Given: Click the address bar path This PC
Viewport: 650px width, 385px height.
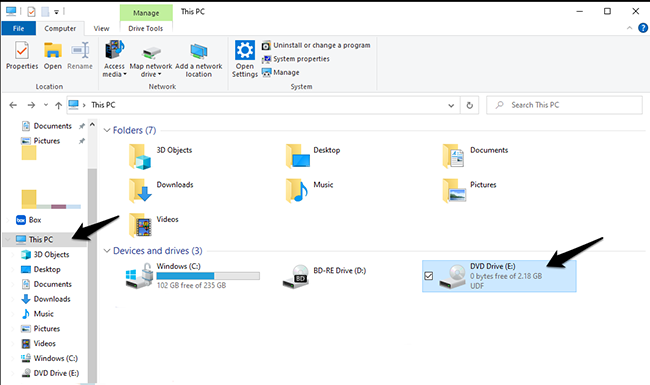Looking at the screenshot, I should 103,105.
